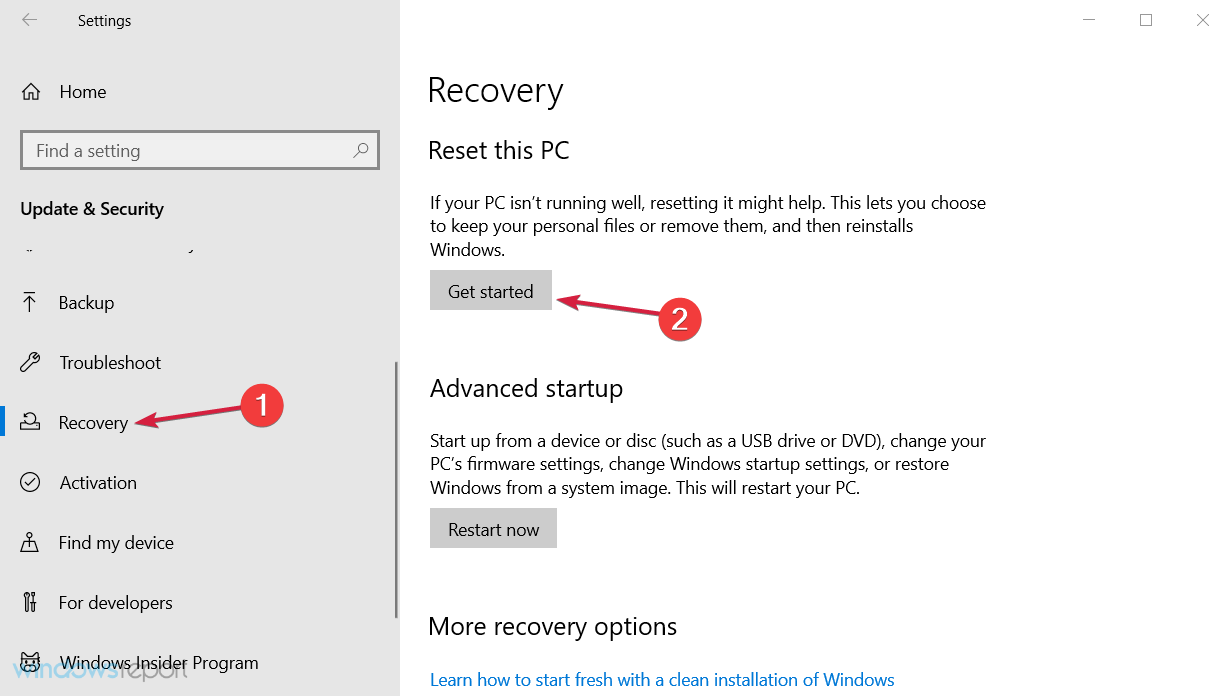Open the clean installation of Windows link

click(x=662, y=680)
